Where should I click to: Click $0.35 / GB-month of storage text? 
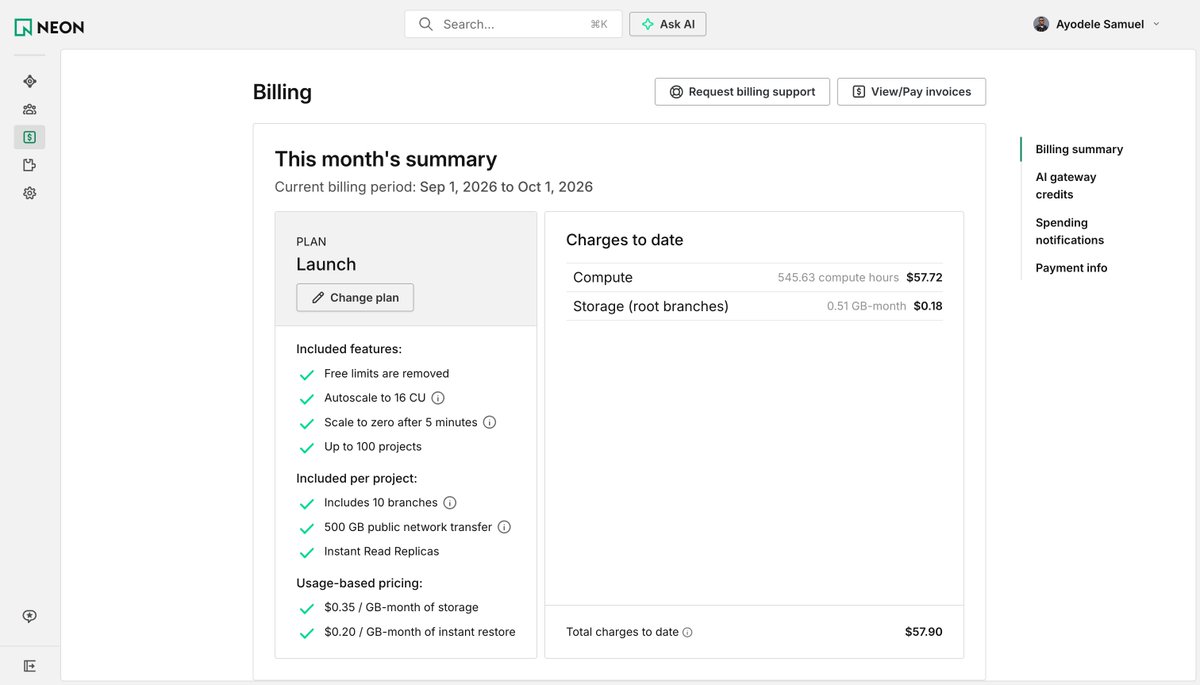pos(401,608)
